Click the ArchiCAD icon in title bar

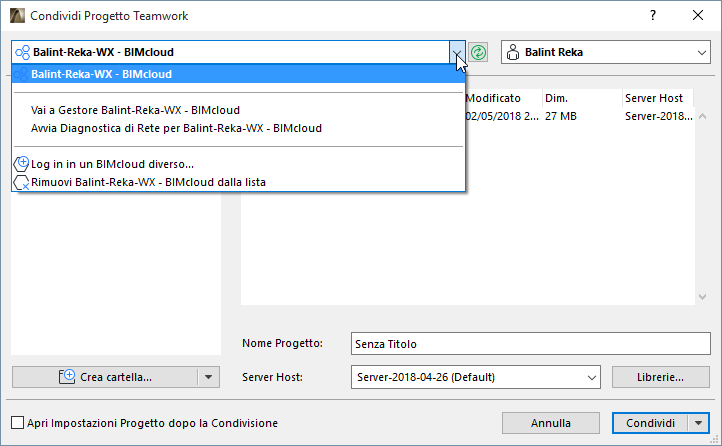(17, 16)
